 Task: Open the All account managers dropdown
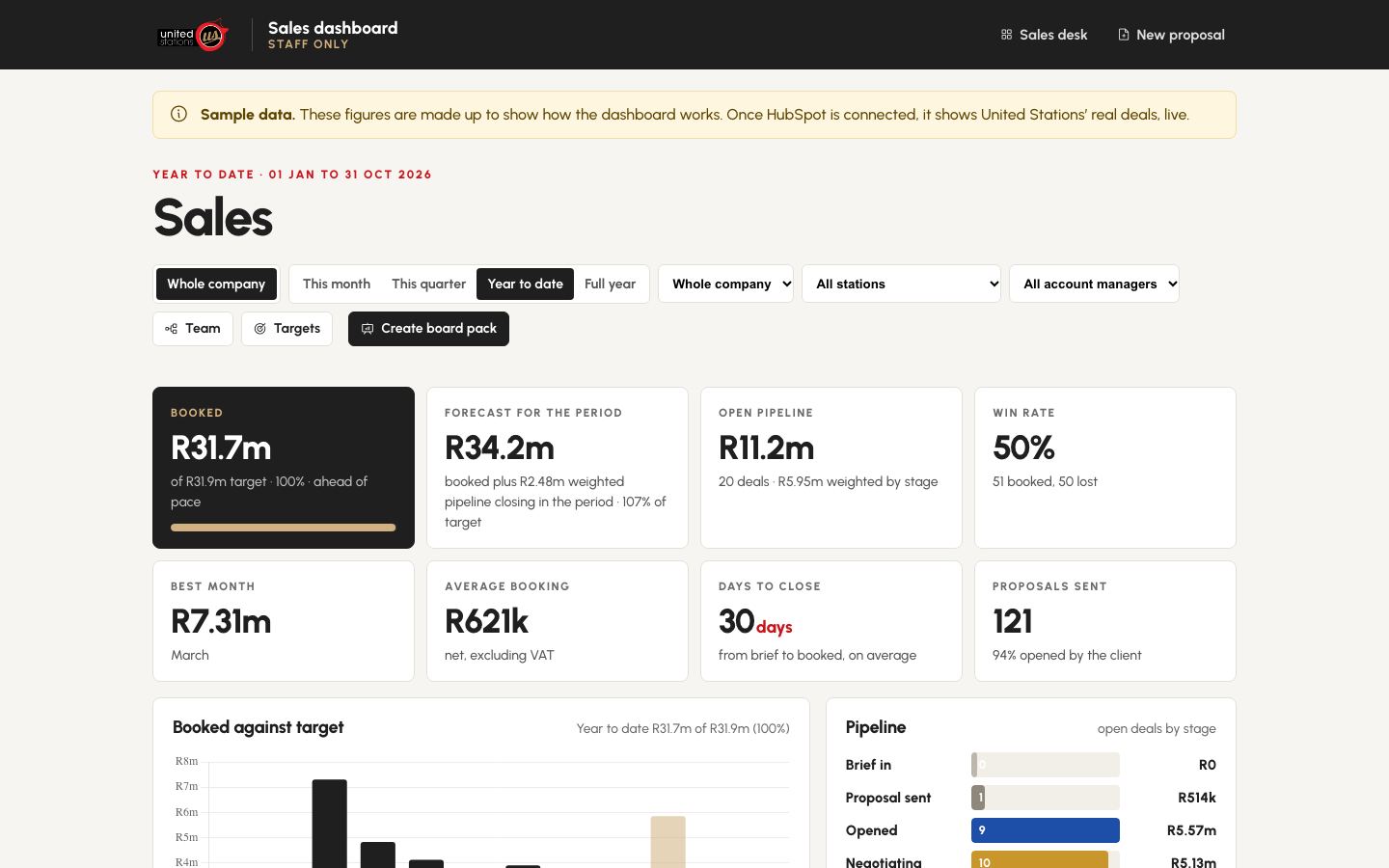1094,284
